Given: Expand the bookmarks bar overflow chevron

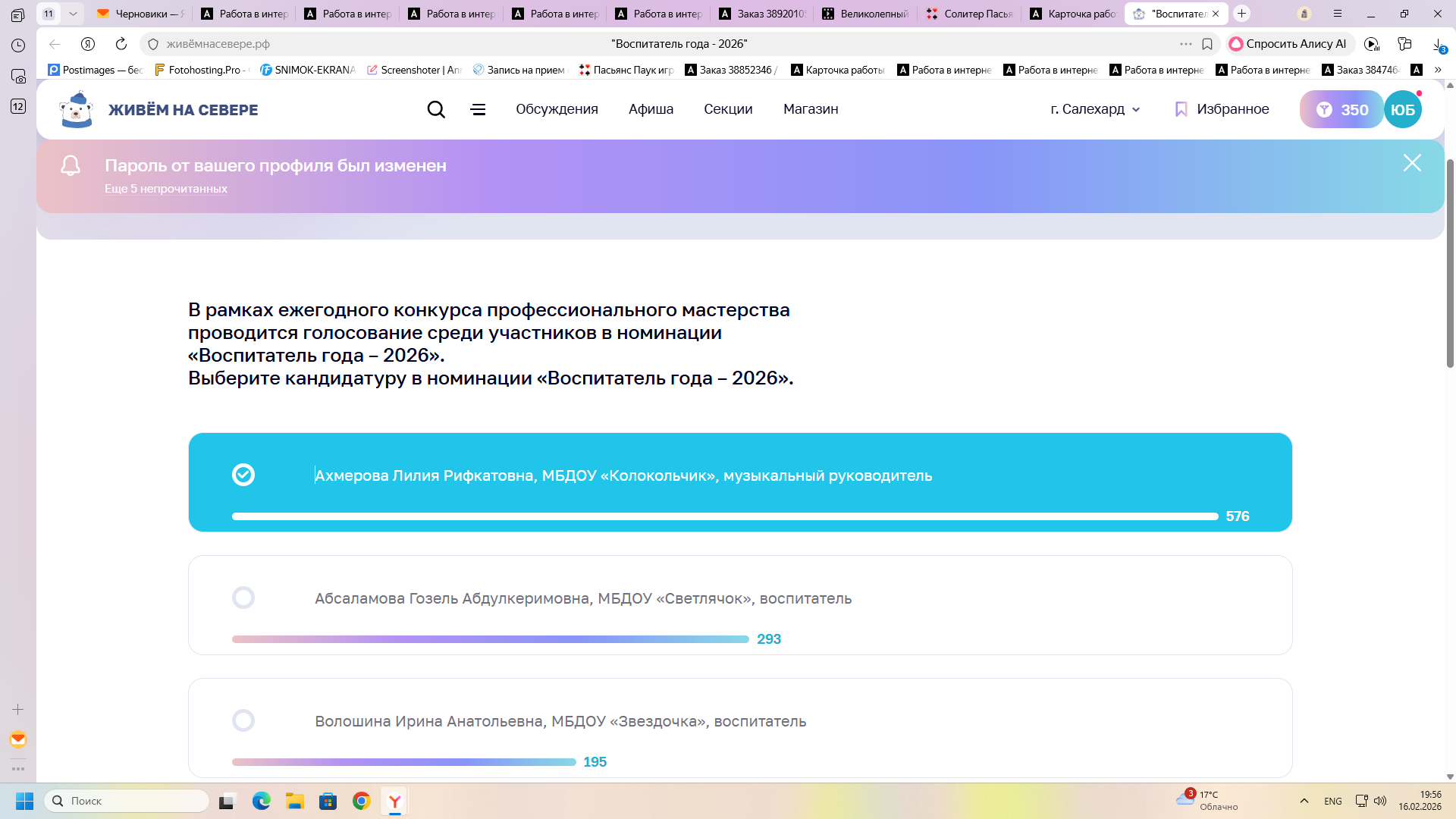Looking at the screenshot, I should coord(1438,70).
